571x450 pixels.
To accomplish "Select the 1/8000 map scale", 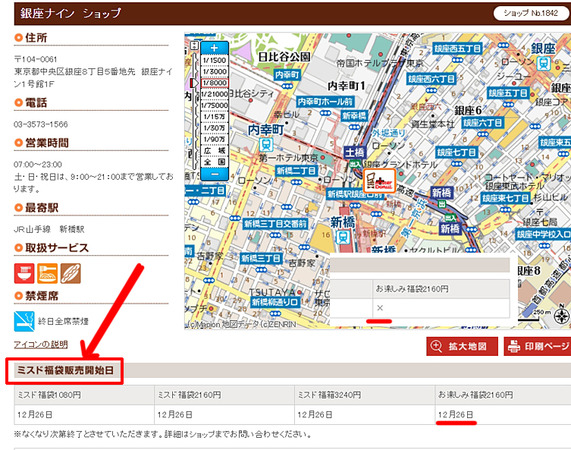I will point(214,83).
